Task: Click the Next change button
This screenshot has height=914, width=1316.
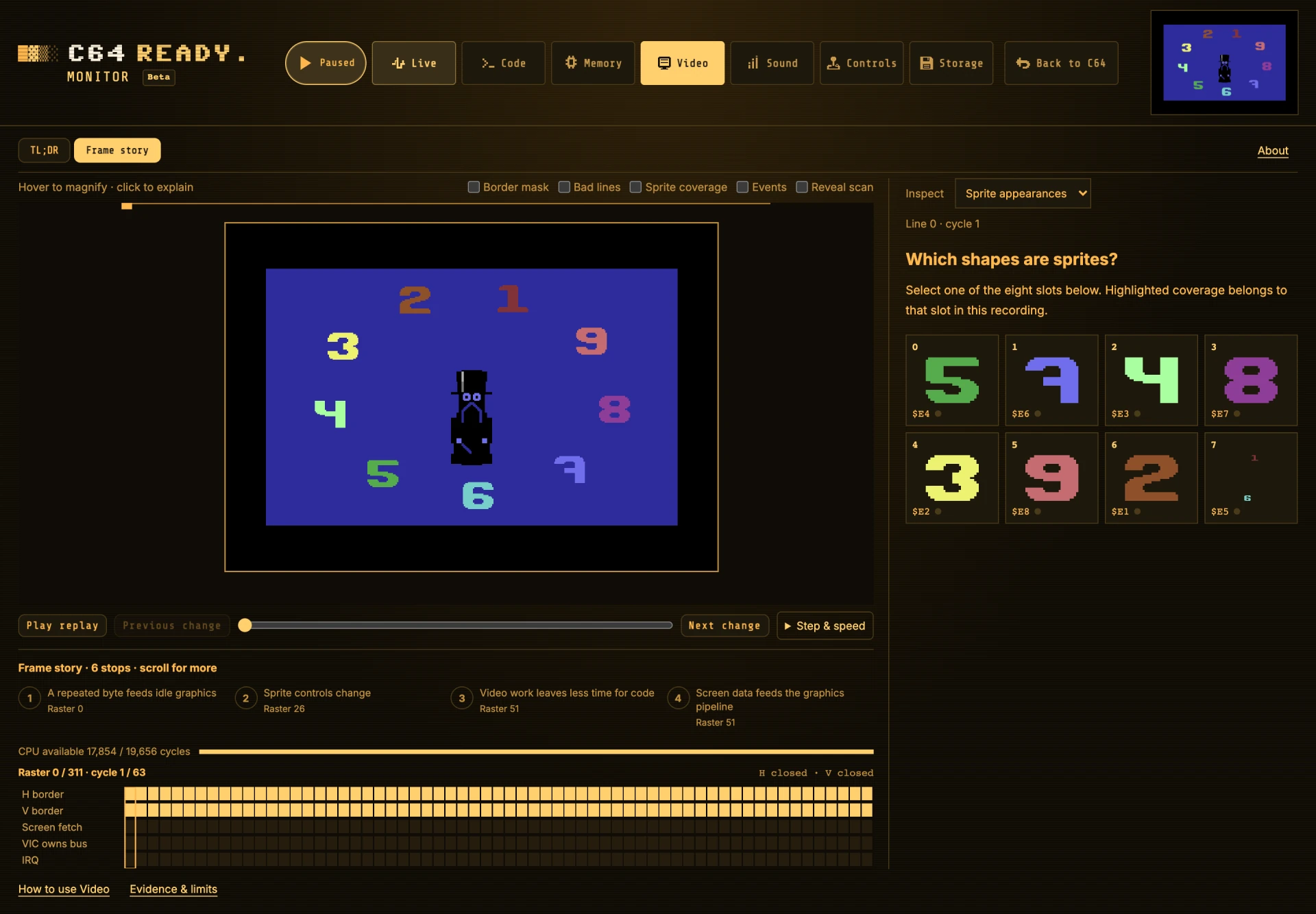Action: [724, 626]
